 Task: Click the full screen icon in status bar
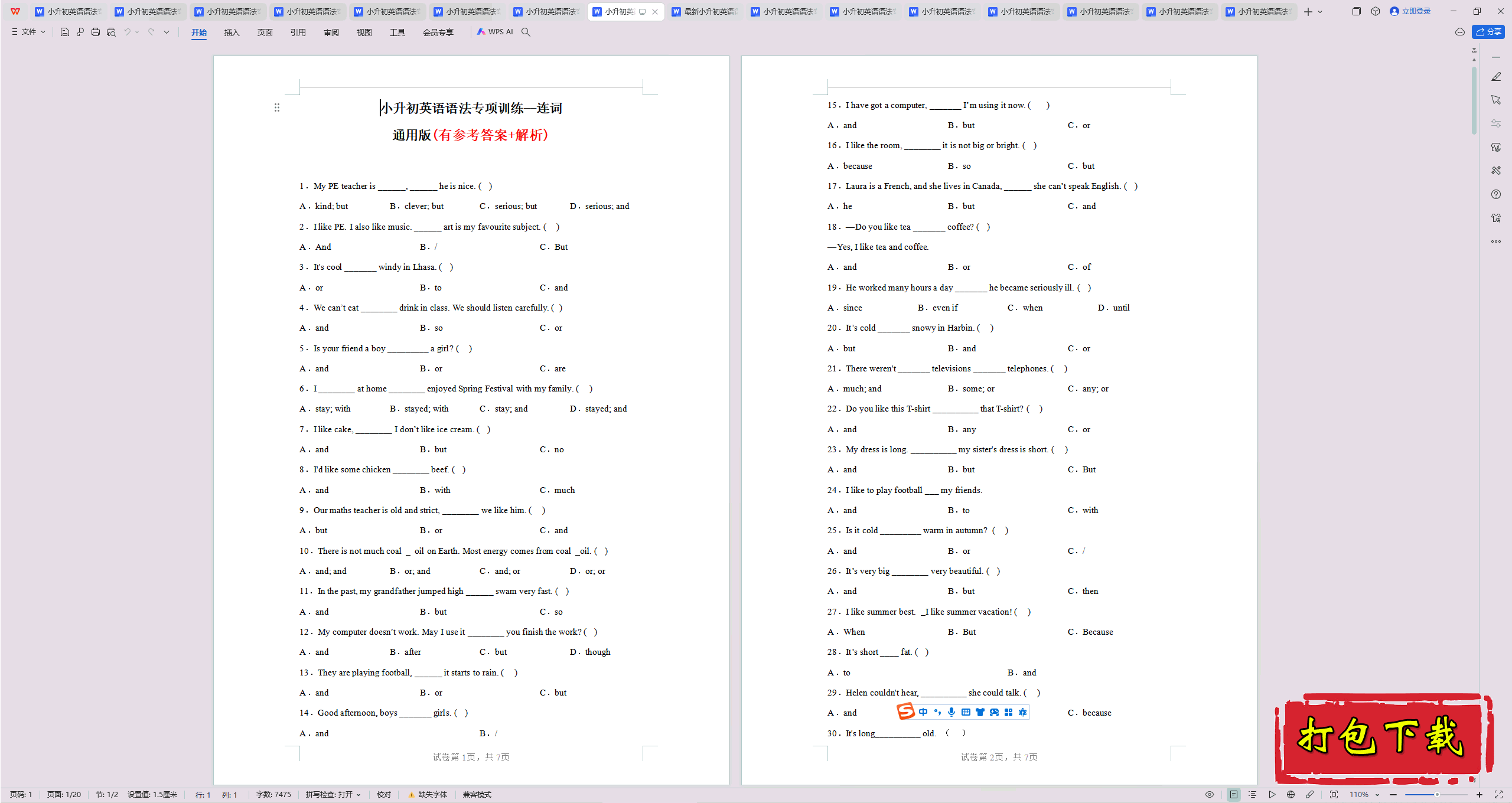click(1498, 795)
